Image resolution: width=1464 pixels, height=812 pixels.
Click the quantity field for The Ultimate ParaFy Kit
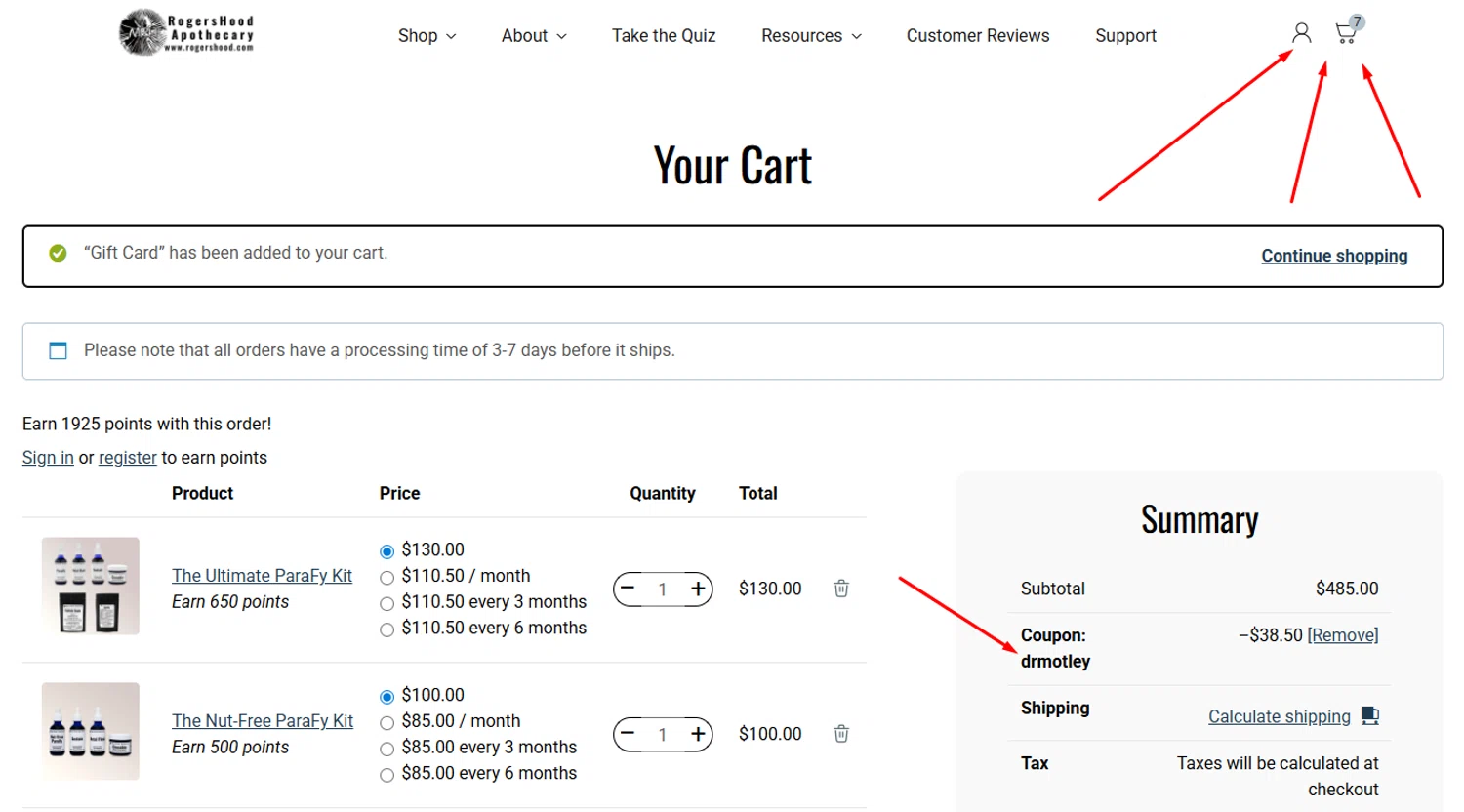point(663,589)
